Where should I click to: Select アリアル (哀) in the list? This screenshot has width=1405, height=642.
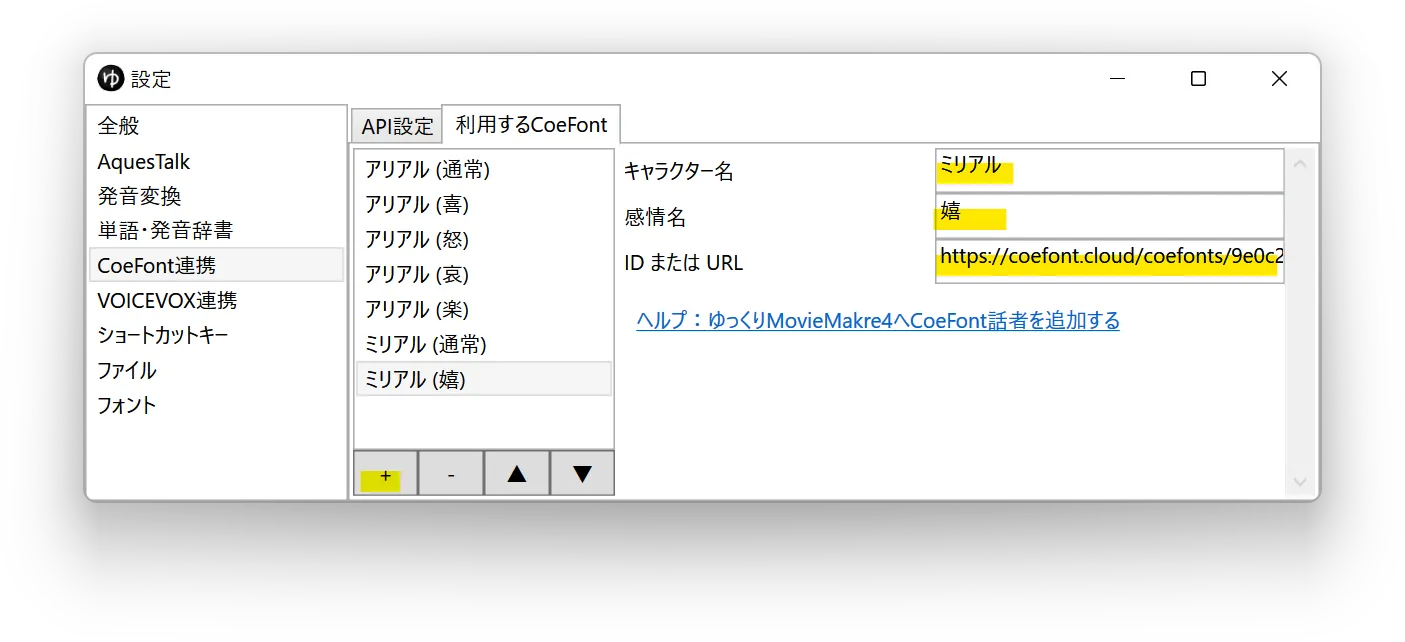coord(483,274)
